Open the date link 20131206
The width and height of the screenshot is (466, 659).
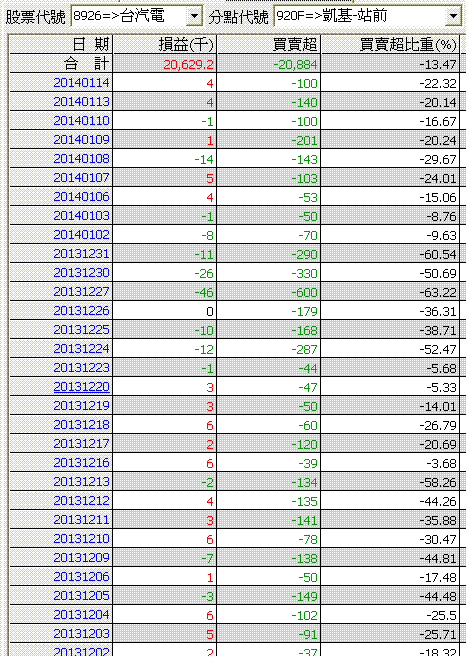tap(82, 577)
